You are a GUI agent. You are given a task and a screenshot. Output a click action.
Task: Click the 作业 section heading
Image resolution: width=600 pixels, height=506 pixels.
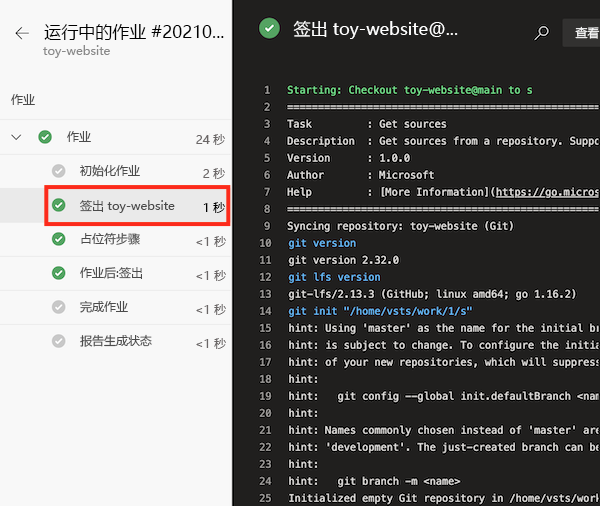[x=23, y=100]
